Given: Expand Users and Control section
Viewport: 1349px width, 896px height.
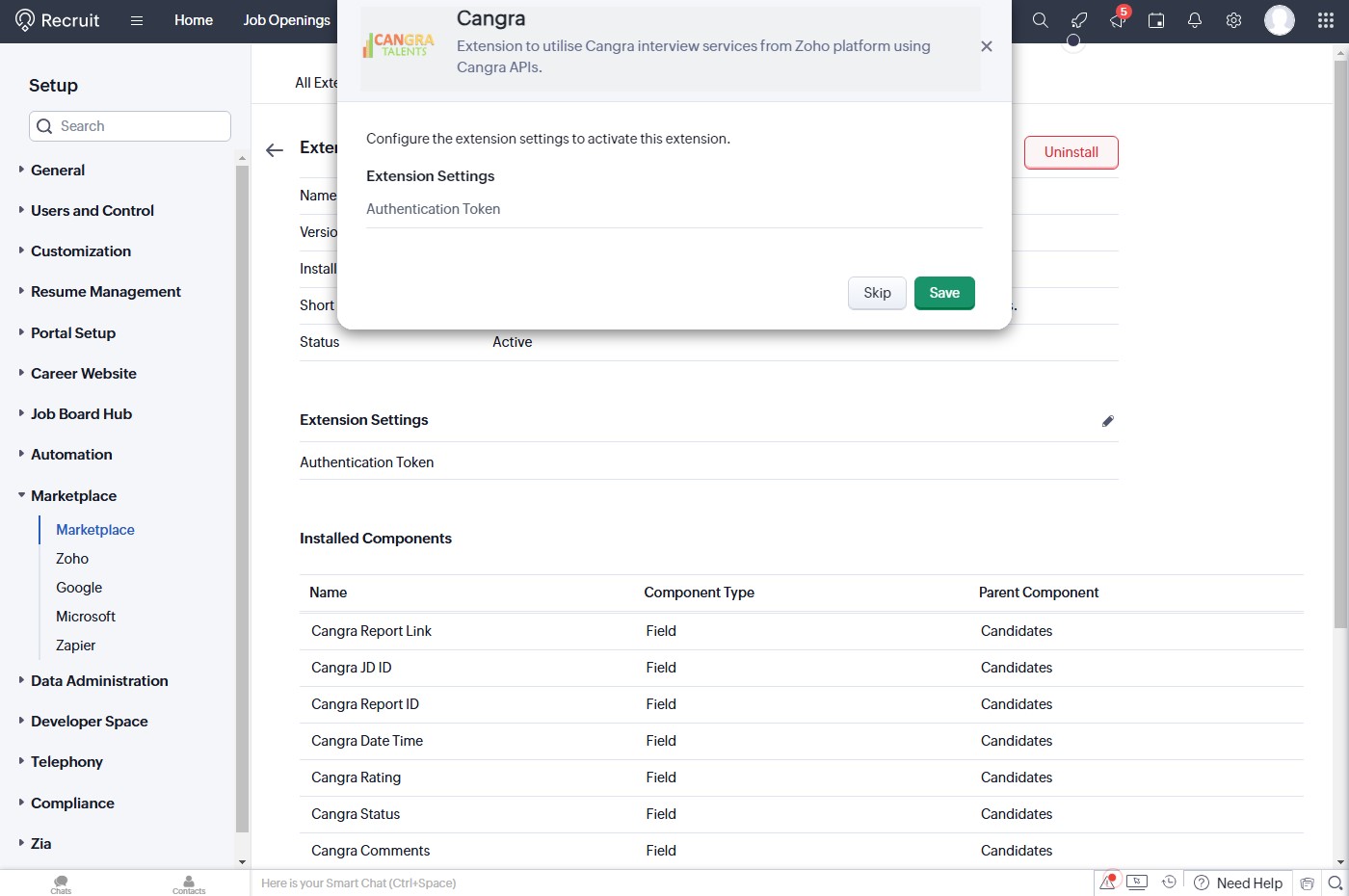Looking at the screenshot, I should pos(93,210).
